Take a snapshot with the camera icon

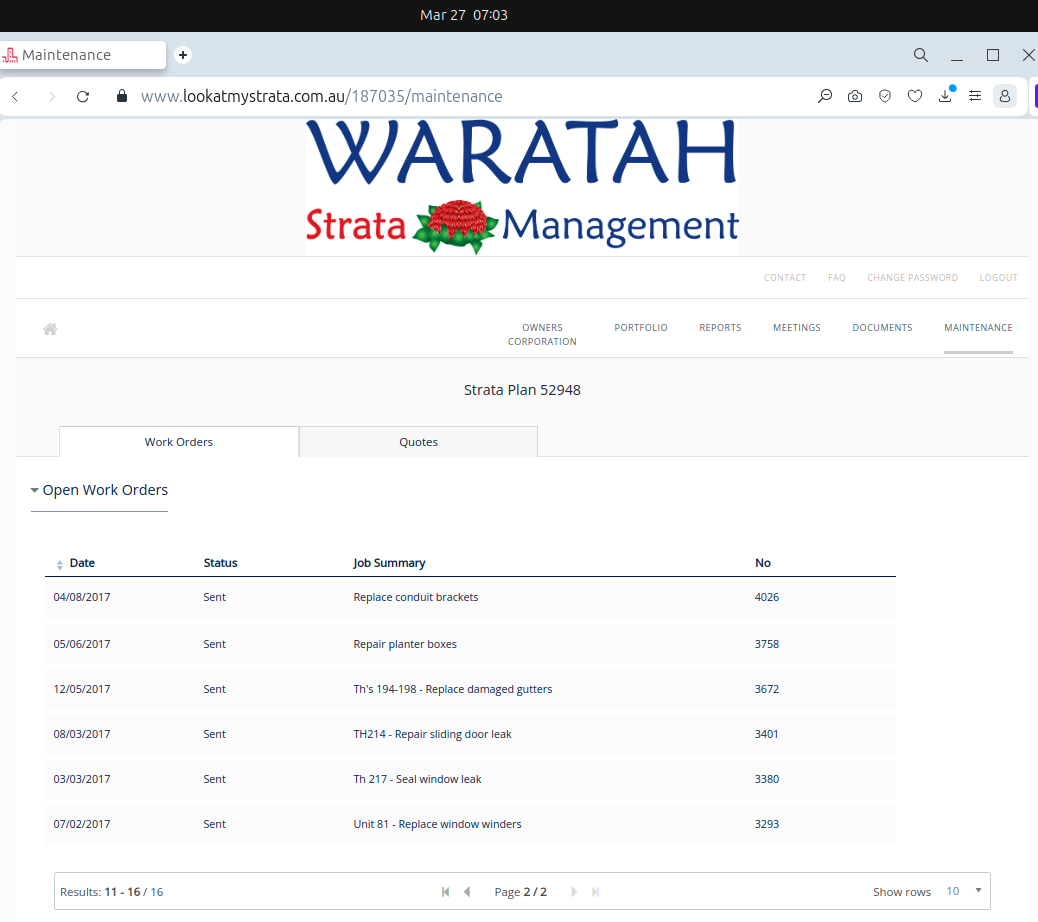click(x=855, y=97)
